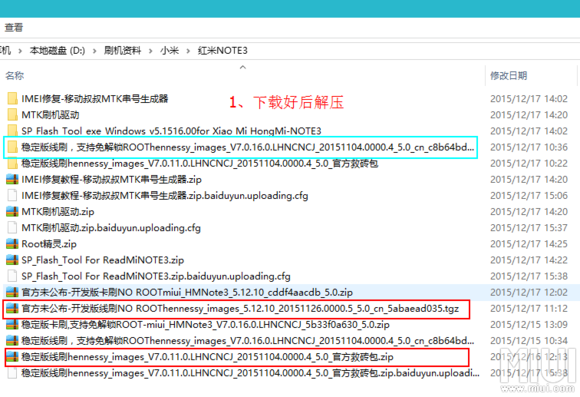Select SP Flash Tool exe Windows folder icon

12,131
